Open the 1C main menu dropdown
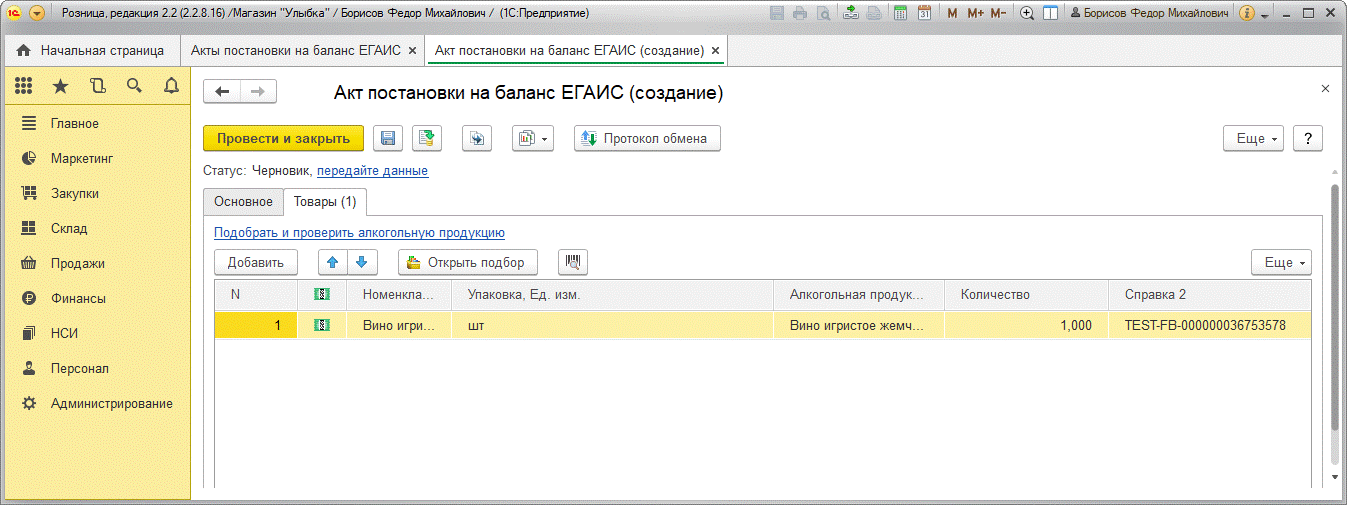The image size is (1347, 505). 37,13
